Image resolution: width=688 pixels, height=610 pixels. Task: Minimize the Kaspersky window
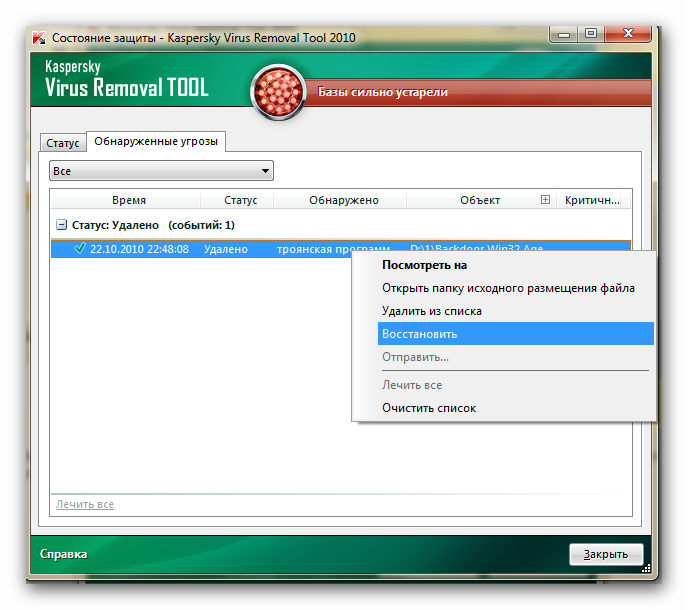(564, 34)
